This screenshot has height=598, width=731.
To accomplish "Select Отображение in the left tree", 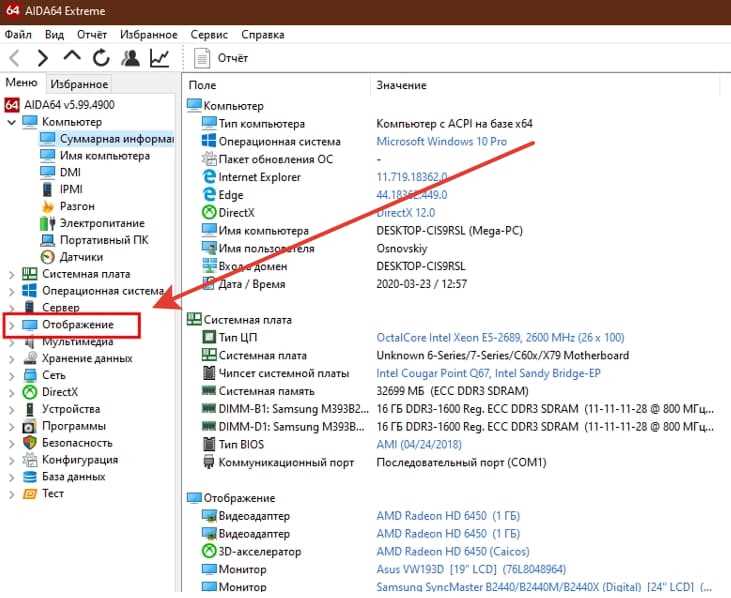I will pyautogui.click(x=77, y=325).
